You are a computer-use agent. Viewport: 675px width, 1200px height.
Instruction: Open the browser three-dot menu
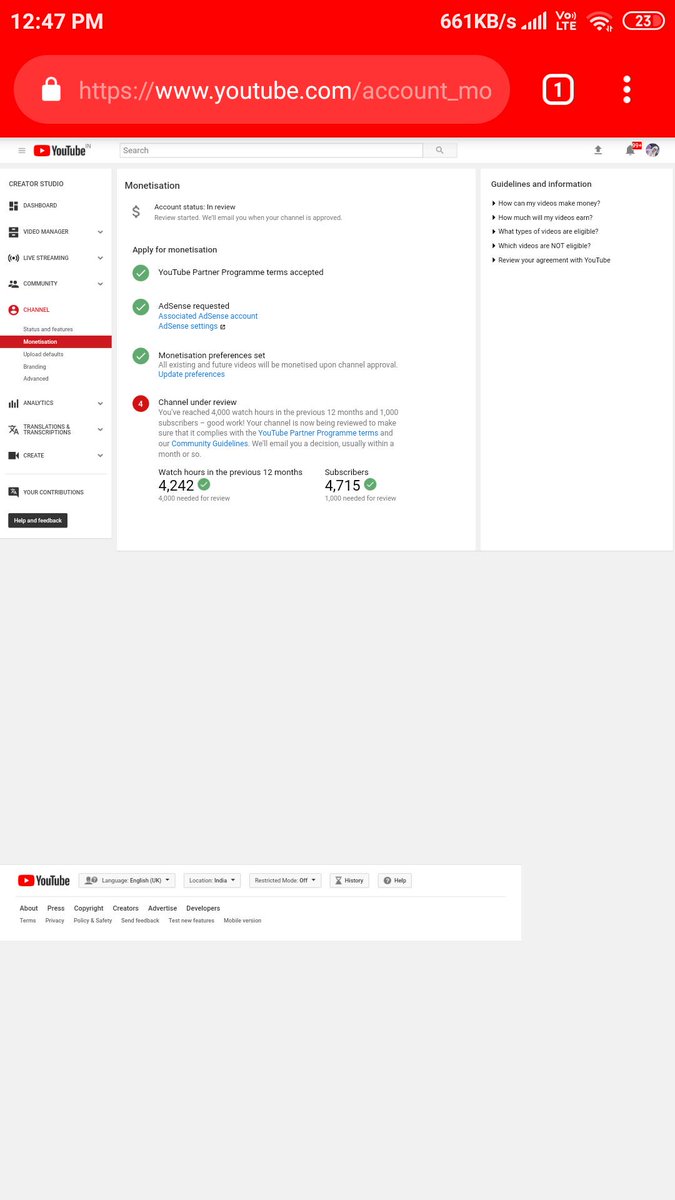coord(627,90)
